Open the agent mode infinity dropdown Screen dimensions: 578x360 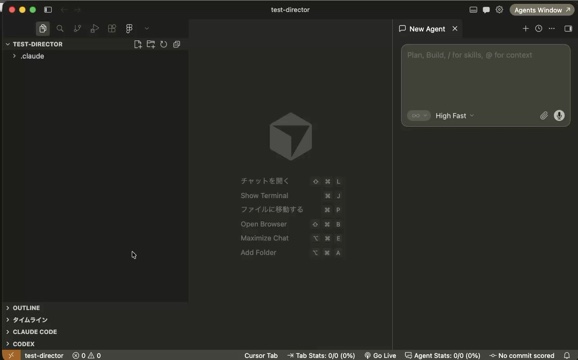[x=419, y=116]
